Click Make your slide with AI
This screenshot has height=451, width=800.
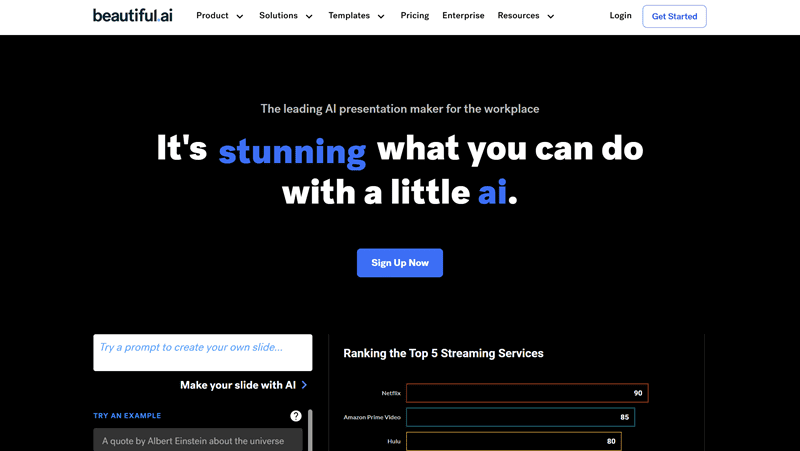(238, 385)
